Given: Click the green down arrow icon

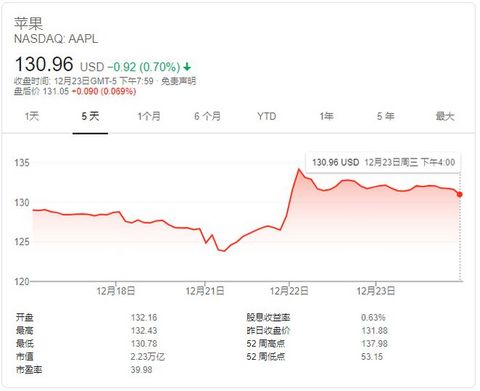Looking at the screenshot, I should [x=187, y=67].
